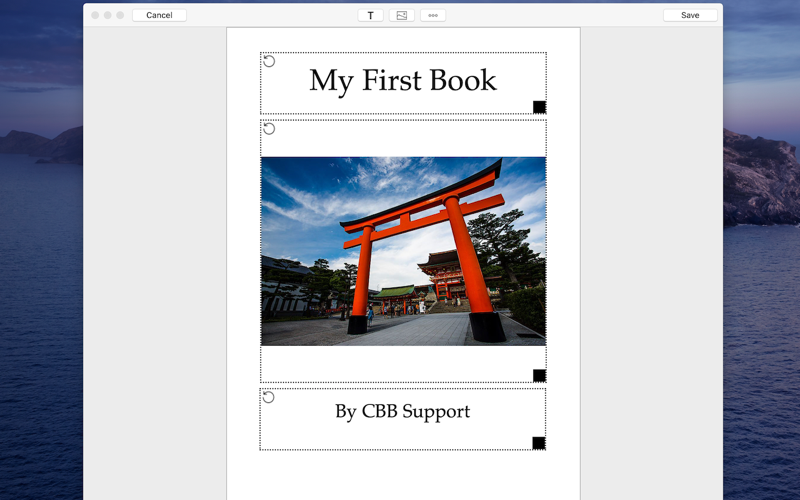800x500 pixels.
Task: Select the By CBB Support author text
Action: point(403,411)
